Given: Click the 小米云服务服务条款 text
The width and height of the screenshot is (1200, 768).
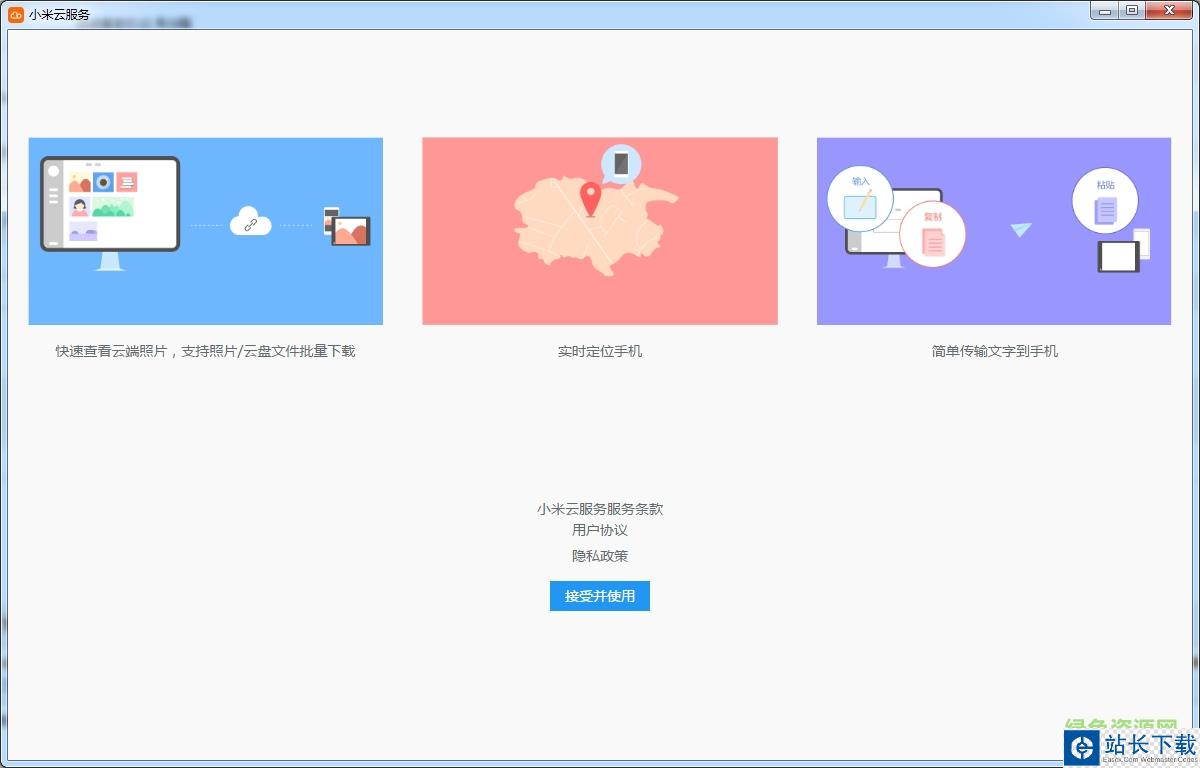Looking at the screenshot, I should pos(600,509).
